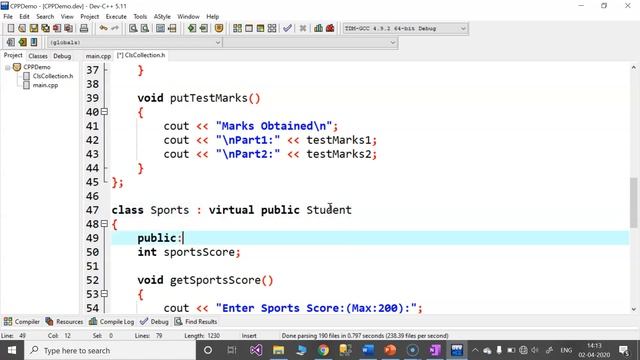Image resolution: width=640 pixels, height=360 pixels.
Task: Open the Resources bottom panel tab
Action: point(64,322)
